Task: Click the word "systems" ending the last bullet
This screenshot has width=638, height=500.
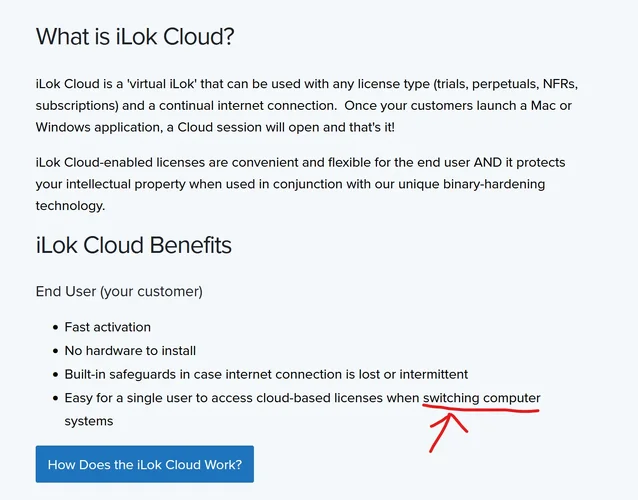Action: [x=89, y=421]
